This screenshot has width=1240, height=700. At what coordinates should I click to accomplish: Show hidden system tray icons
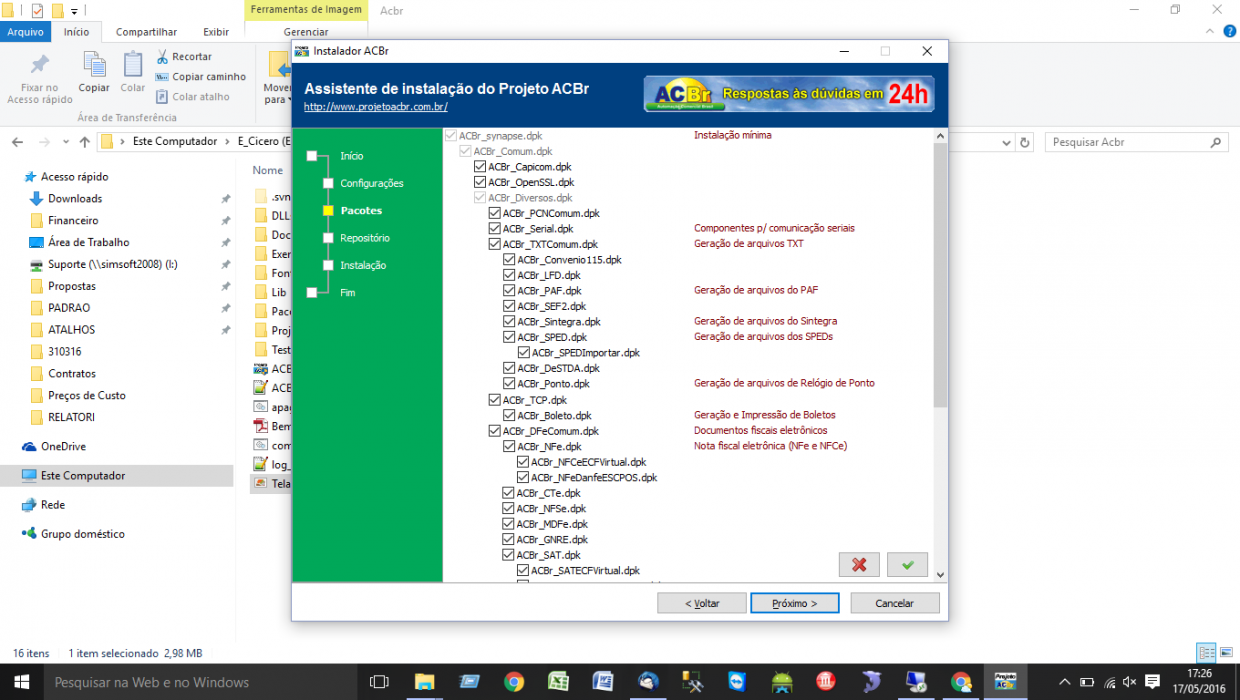[1064, 682]
